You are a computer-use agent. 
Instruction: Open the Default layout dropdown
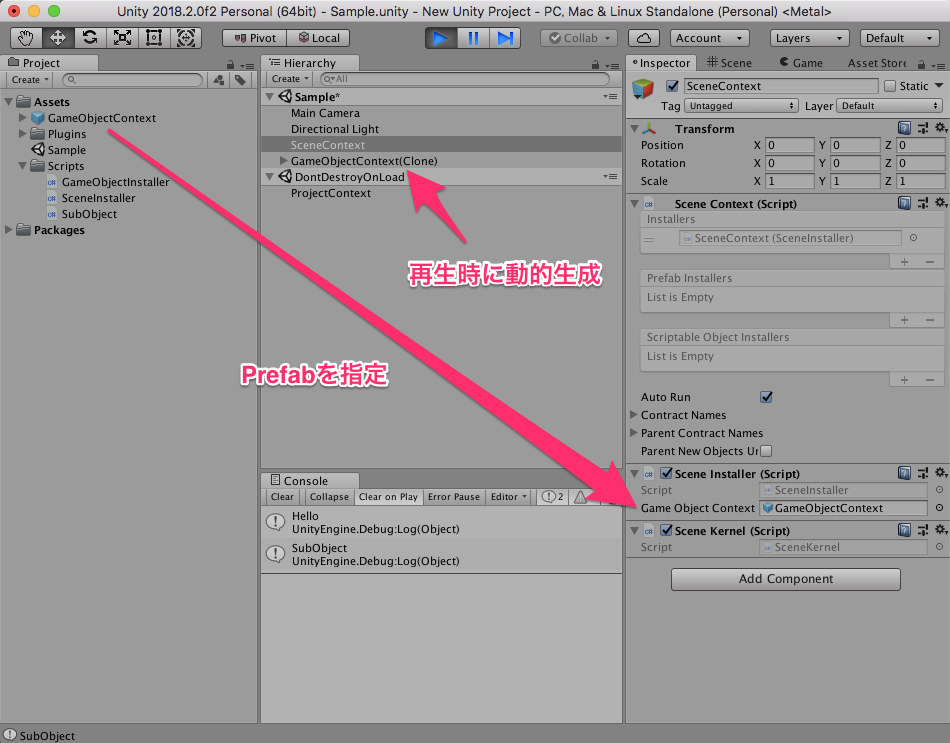[x=900, y=38]
